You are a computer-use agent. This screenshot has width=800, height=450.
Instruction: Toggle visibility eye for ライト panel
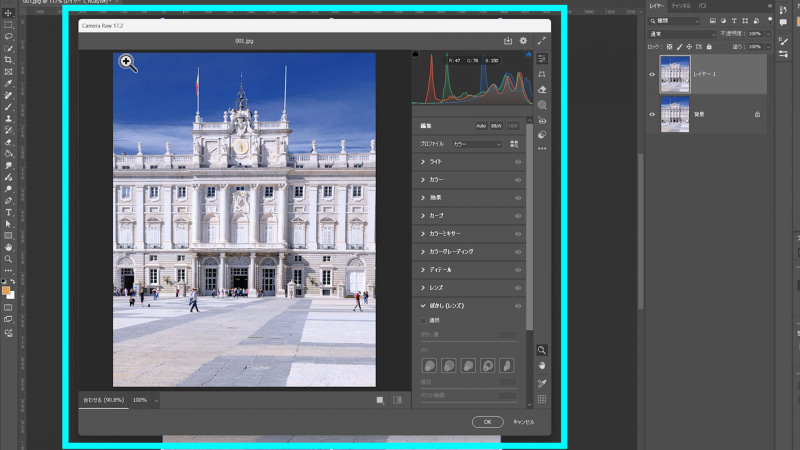pos(518,162)
